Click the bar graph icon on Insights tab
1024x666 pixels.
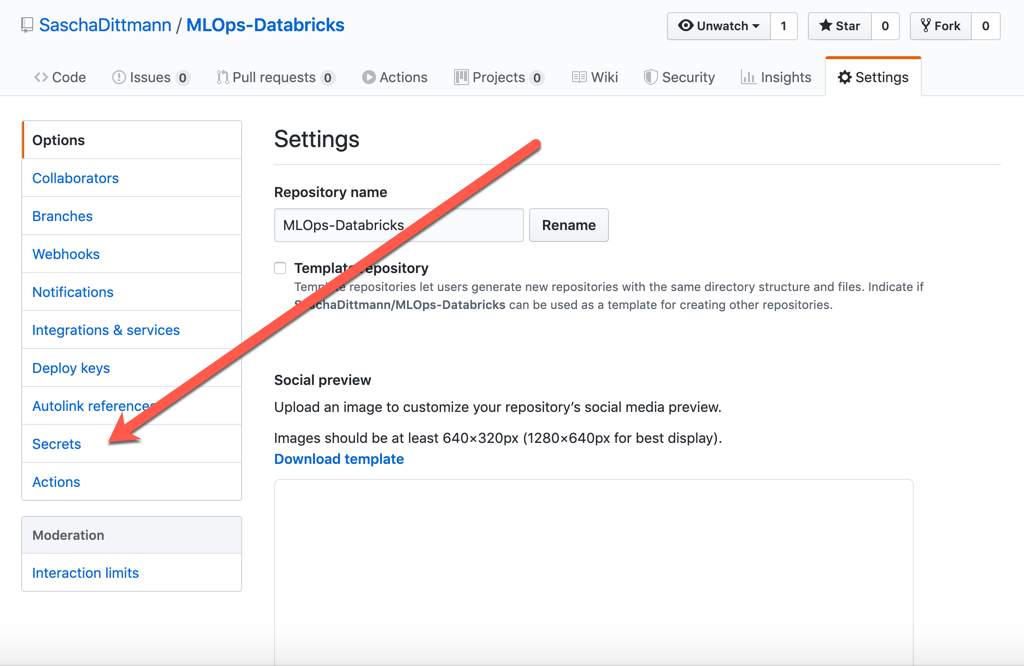tap(748, 77)
